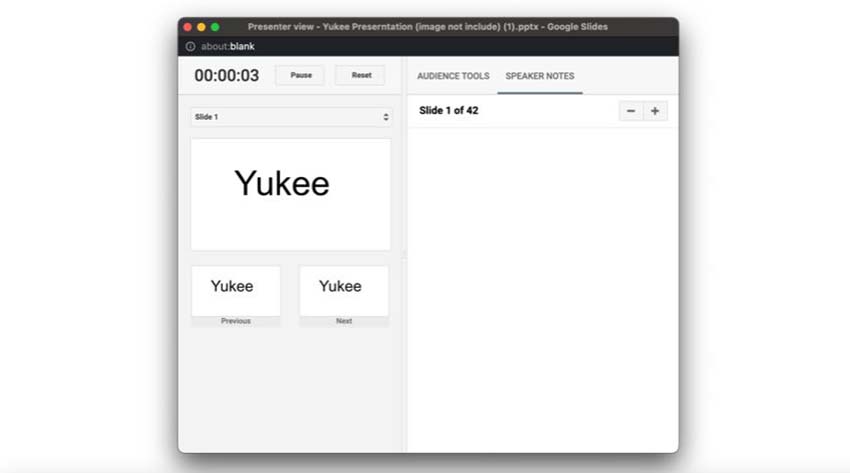Decrease speaker notes text size with minus
The width and height of the screenshot is (850, 473).
[631, 111]
